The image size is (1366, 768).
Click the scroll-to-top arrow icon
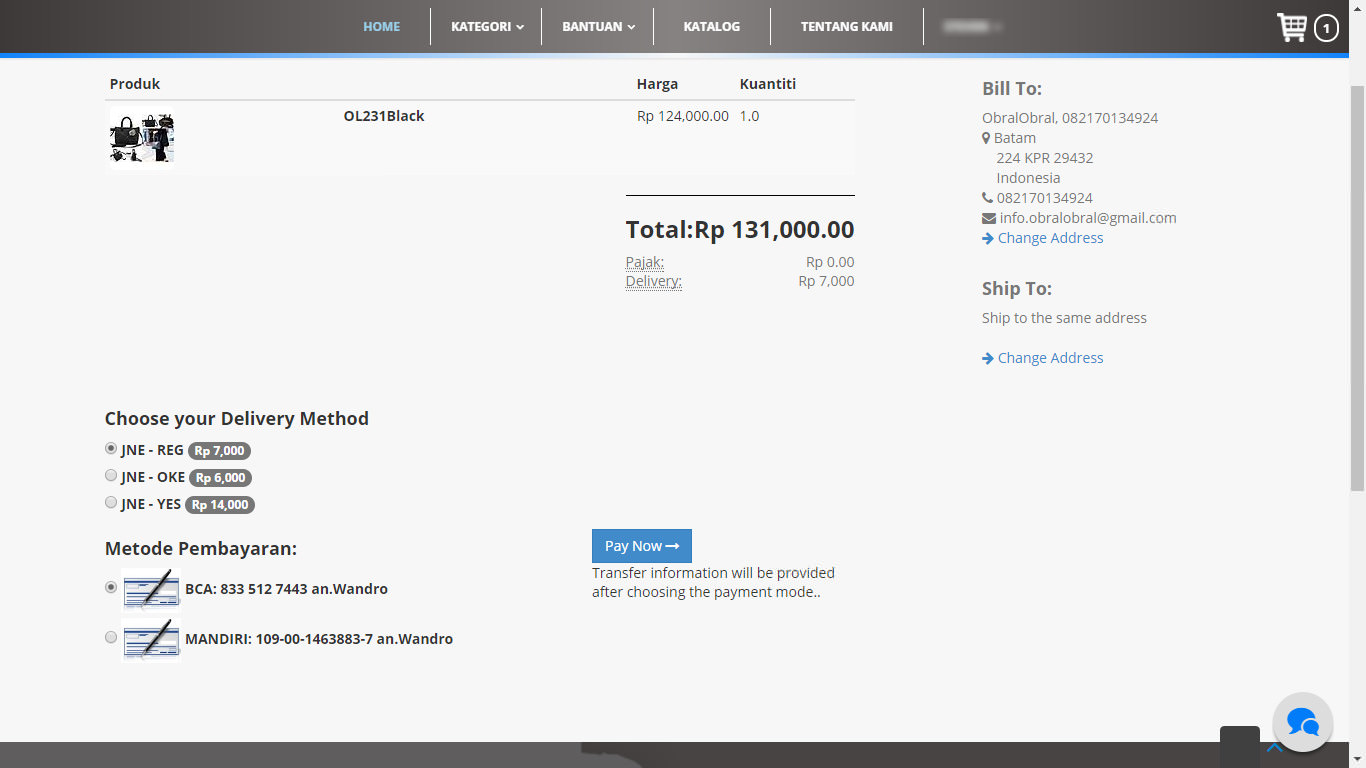[1275, 747]
